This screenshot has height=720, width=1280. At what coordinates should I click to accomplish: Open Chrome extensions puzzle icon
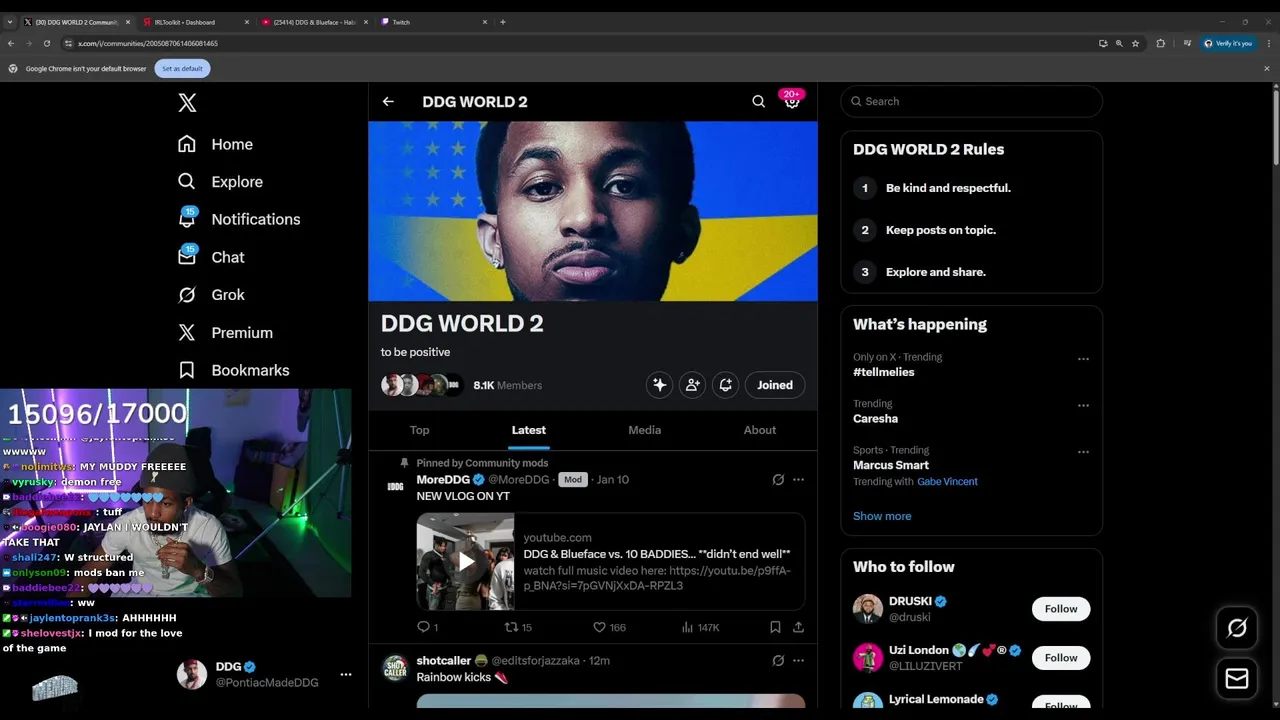point(1160,44)
